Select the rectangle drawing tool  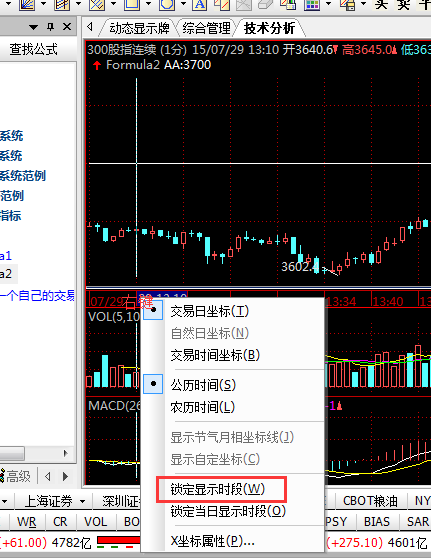click(131, 4)
